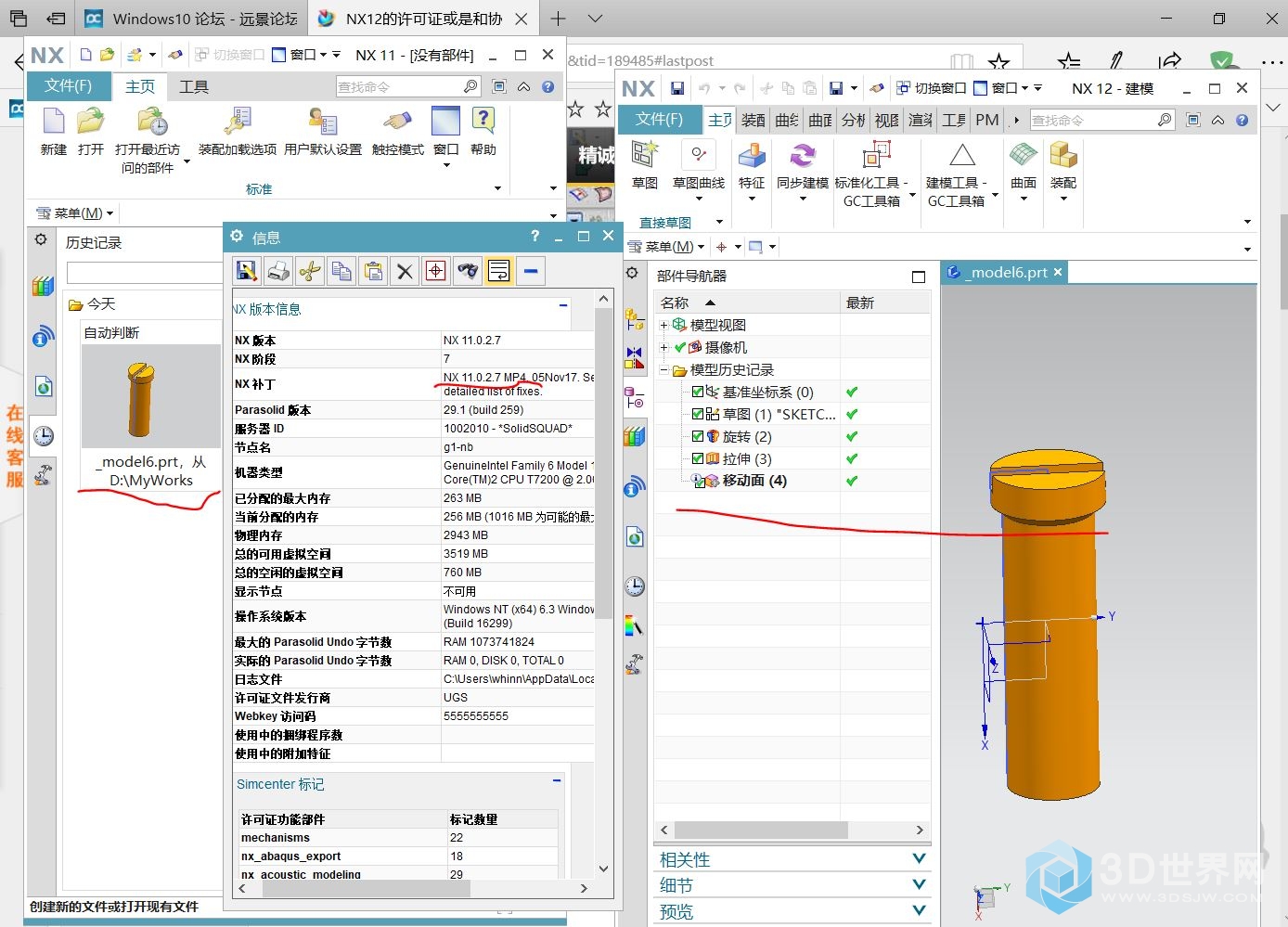Toggle checkbox for 移动面 (4) feature
This screenshot has height=927, width=1288.
(698, 481)
